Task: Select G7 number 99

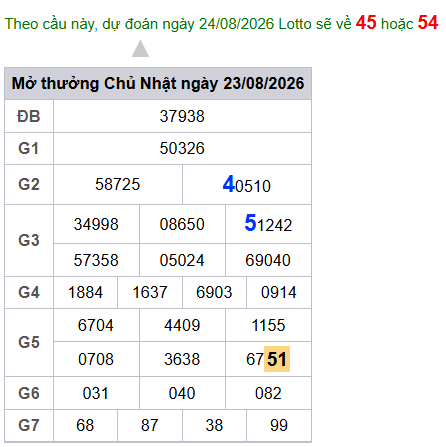Action: [279, 425]
